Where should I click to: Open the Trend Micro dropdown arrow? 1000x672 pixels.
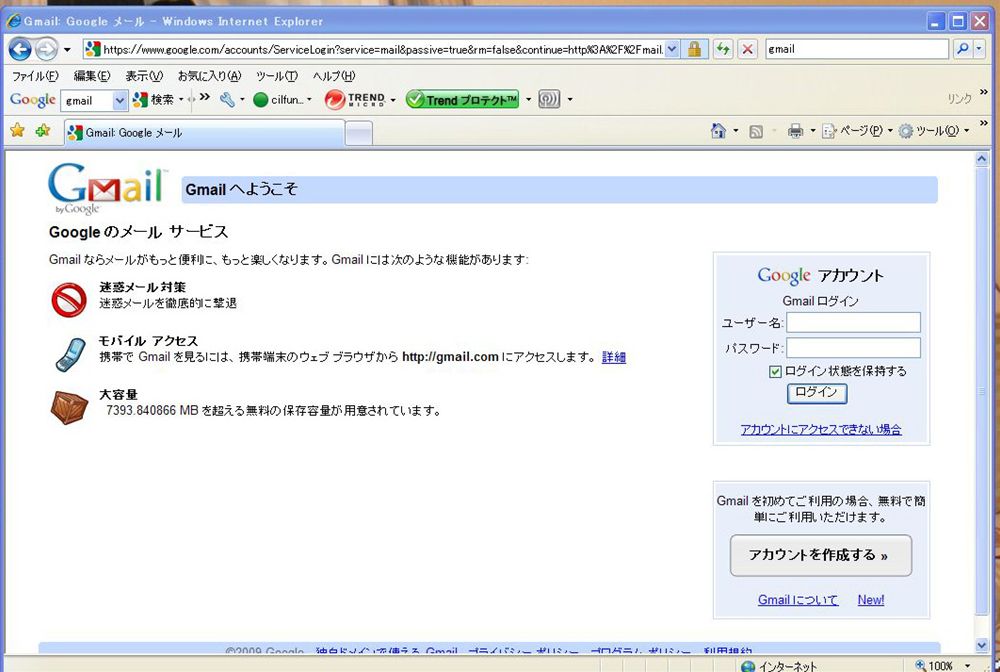point(393,100)
